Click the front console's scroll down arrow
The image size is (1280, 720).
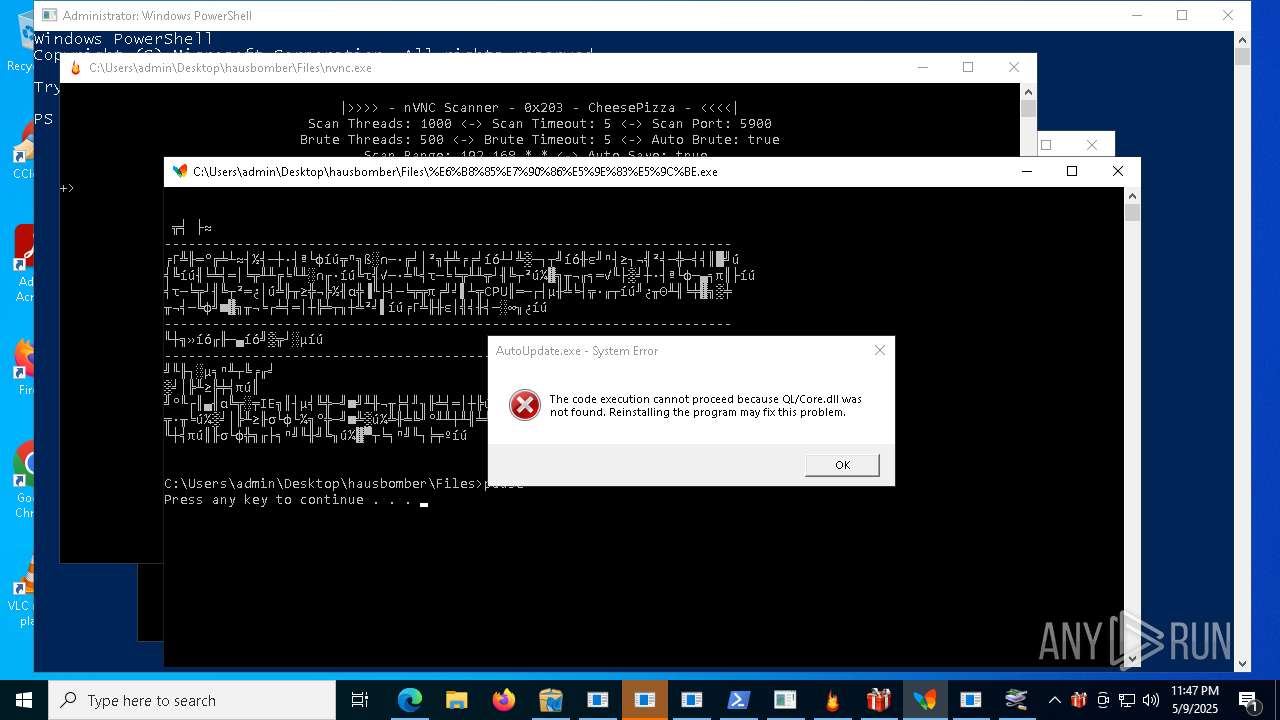pyautogui.click(x=1132, y=658)
